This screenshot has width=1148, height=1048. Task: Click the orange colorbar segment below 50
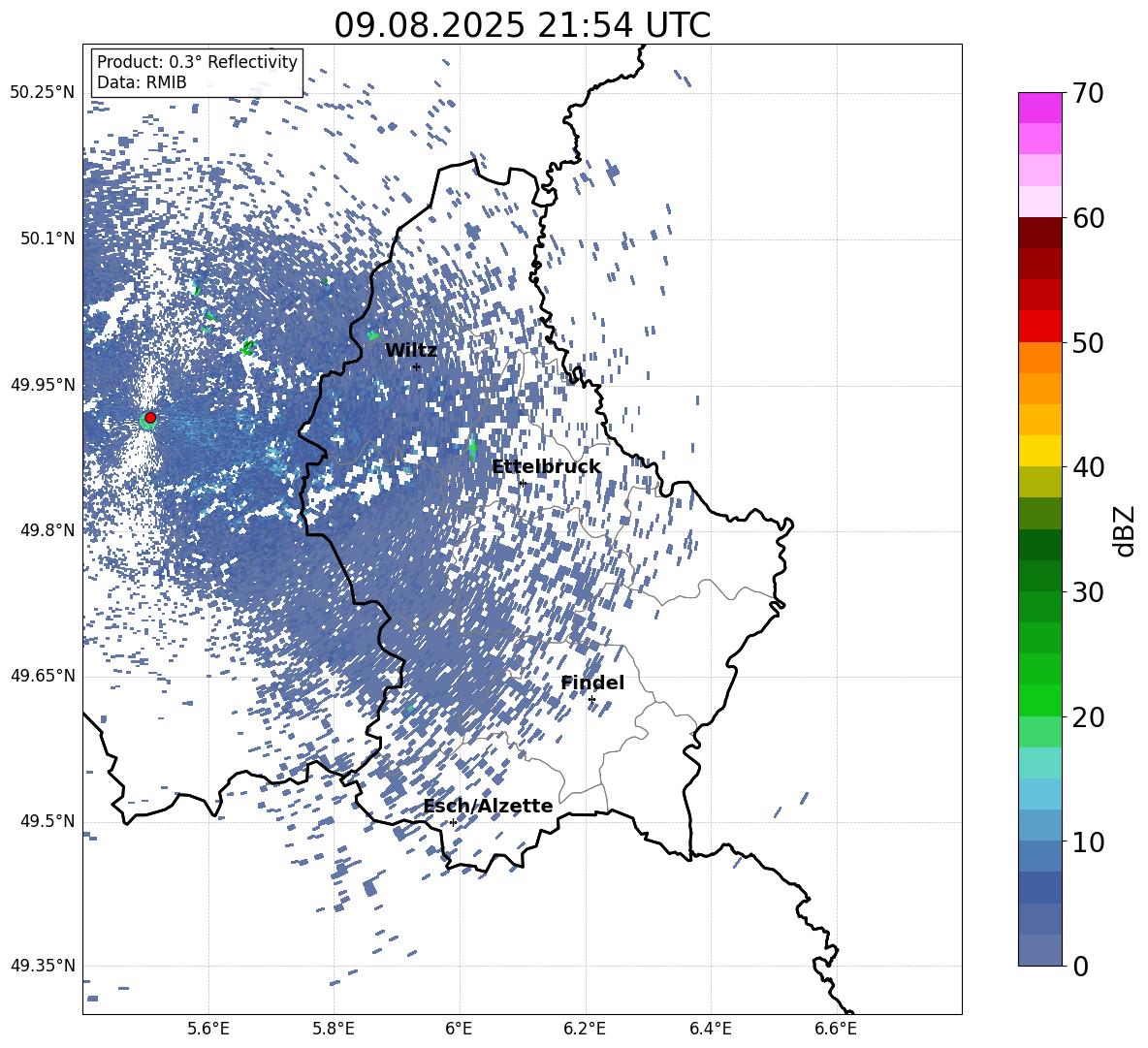tap(1040, 357)
